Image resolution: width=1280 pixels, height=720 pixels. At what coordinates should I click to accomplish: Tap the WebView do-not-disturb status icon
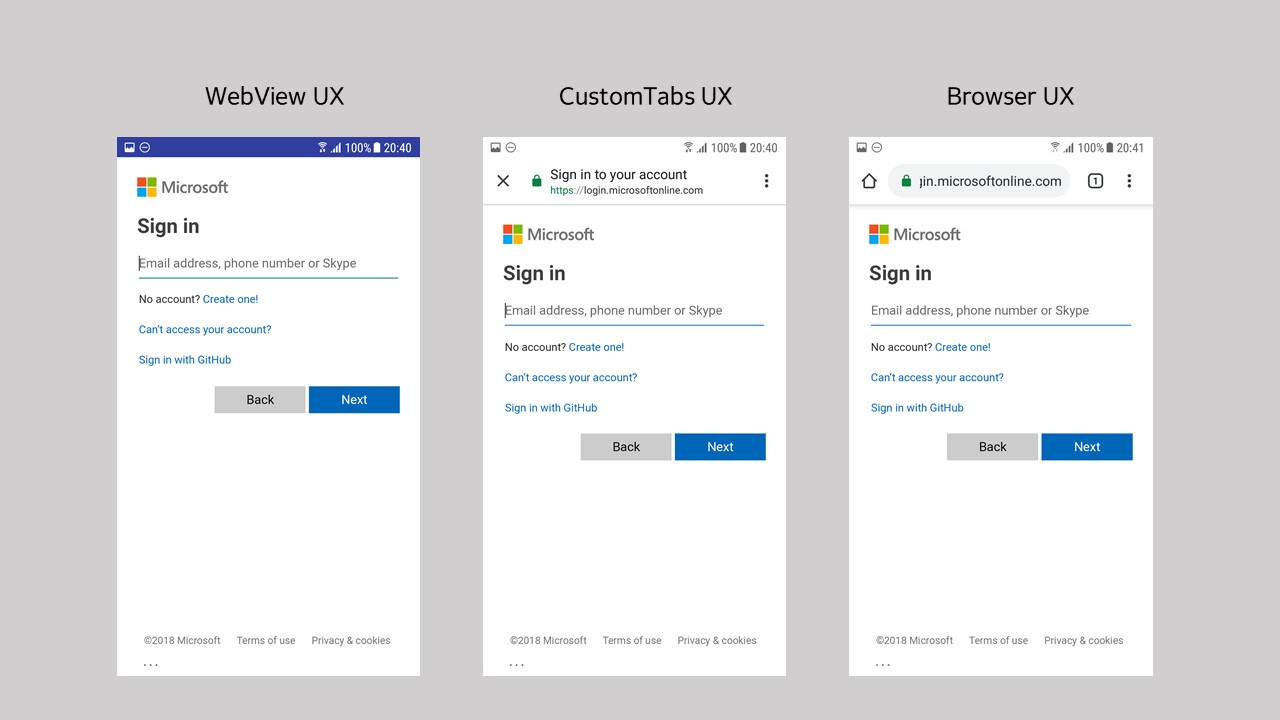click(x=145, y=148)
